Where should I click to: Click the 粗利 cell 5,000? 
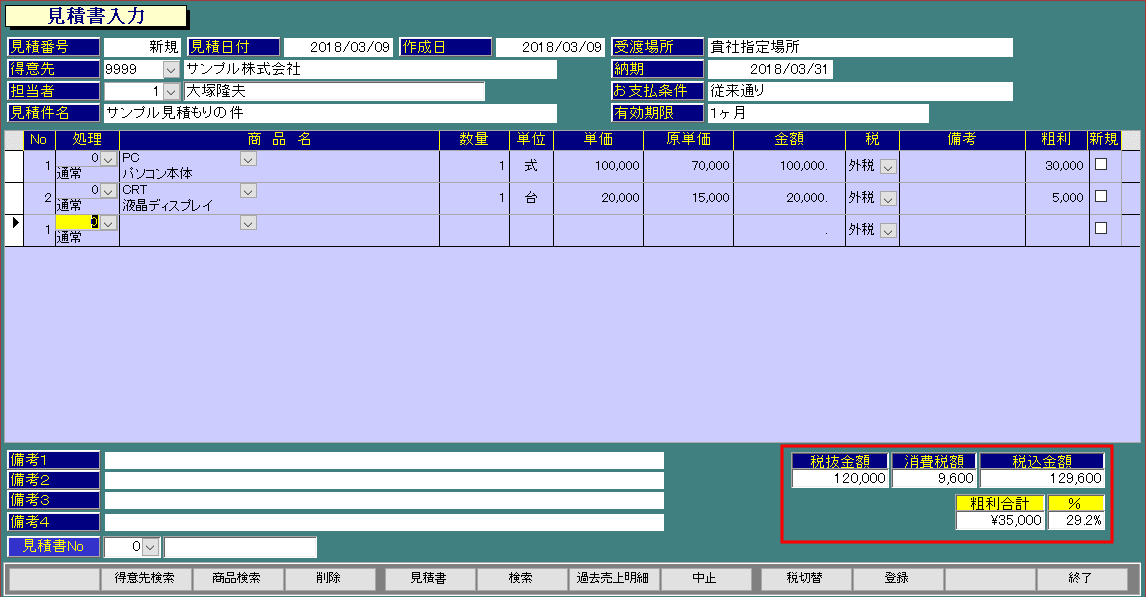tap(1057, 198)
